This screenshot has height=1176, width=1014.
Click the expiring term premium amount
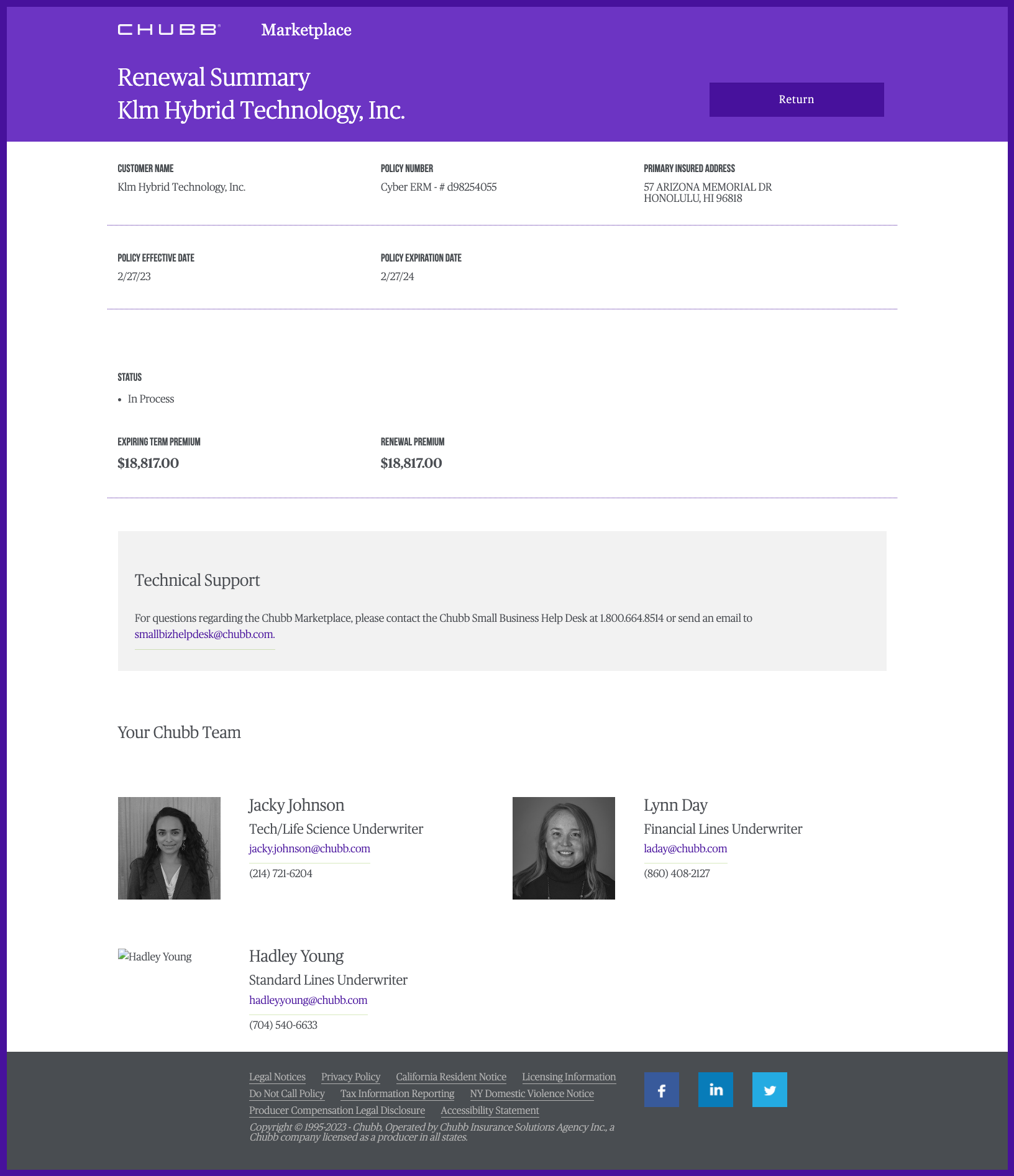[x=148, y=463]
